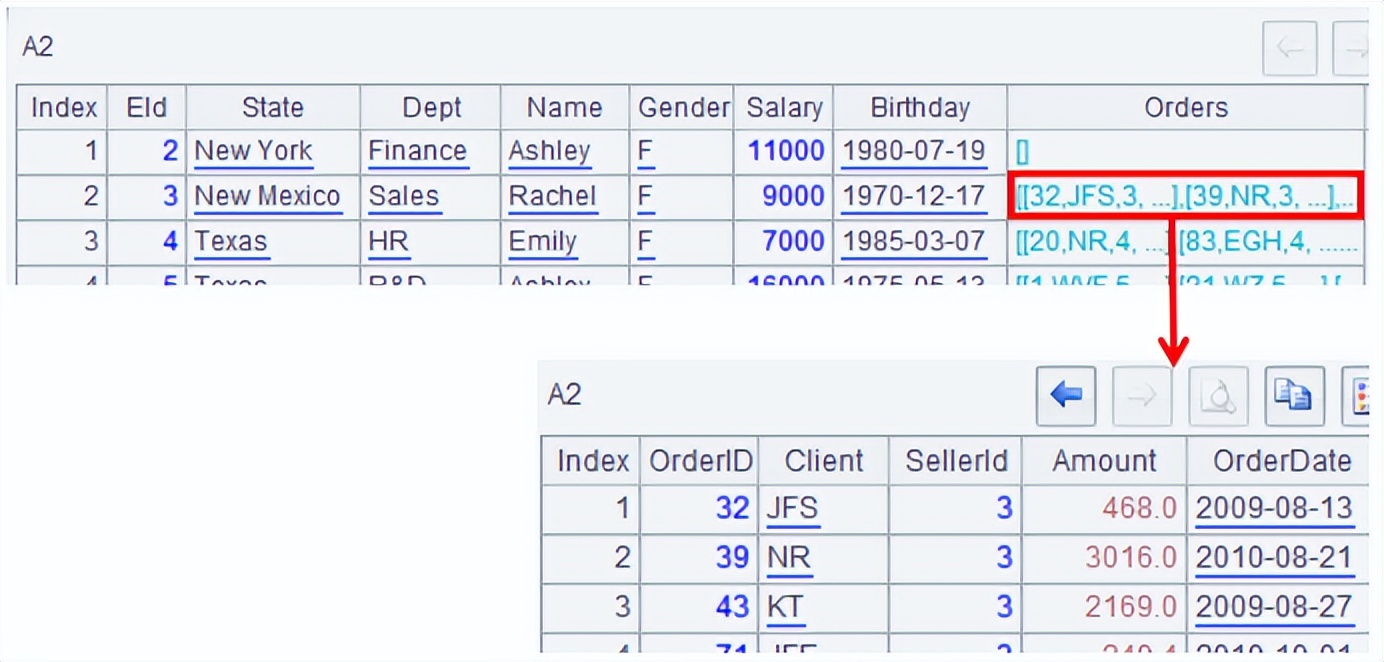
Task: Select the Orders column header
Action: [1186, 107]
